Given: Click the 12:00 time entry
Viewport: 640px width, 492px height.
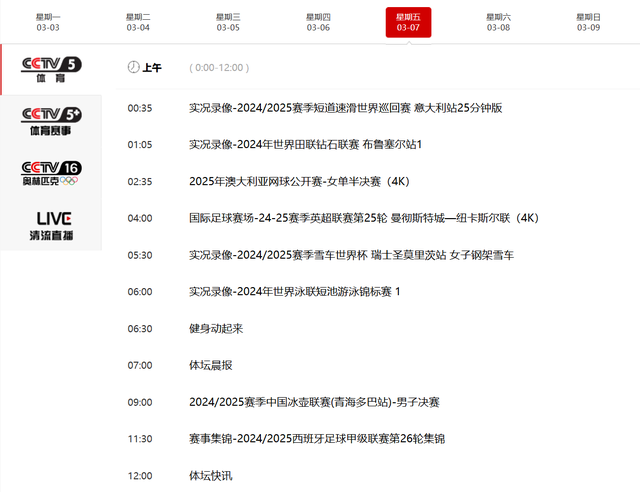Looking at the screenshot, I should click(140, 476).
